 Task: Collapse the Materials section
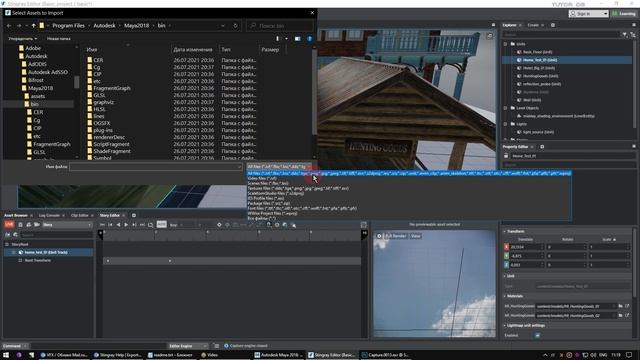(505, 296)
